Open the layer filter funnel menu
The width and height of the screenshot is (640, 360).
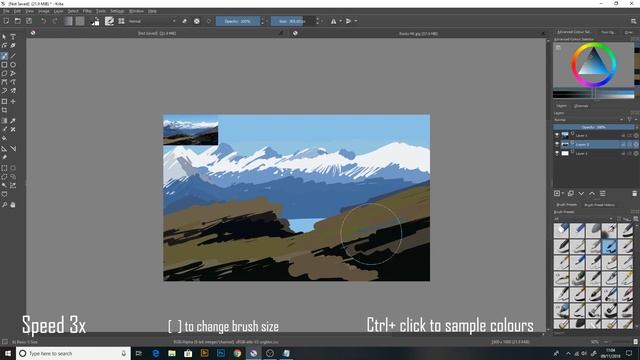pos(629,120)
